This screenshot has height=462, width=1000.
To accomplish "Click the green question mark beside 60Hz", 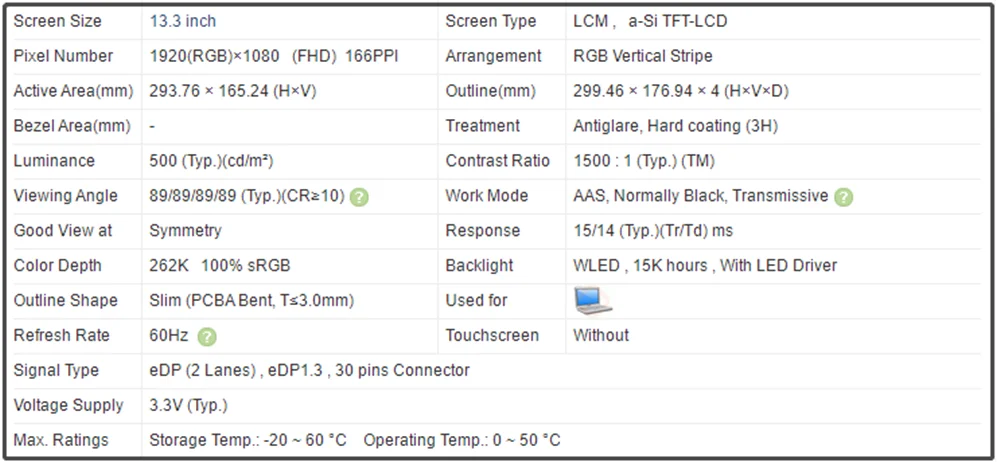I will pyautogui.click(x=207, y=337).
